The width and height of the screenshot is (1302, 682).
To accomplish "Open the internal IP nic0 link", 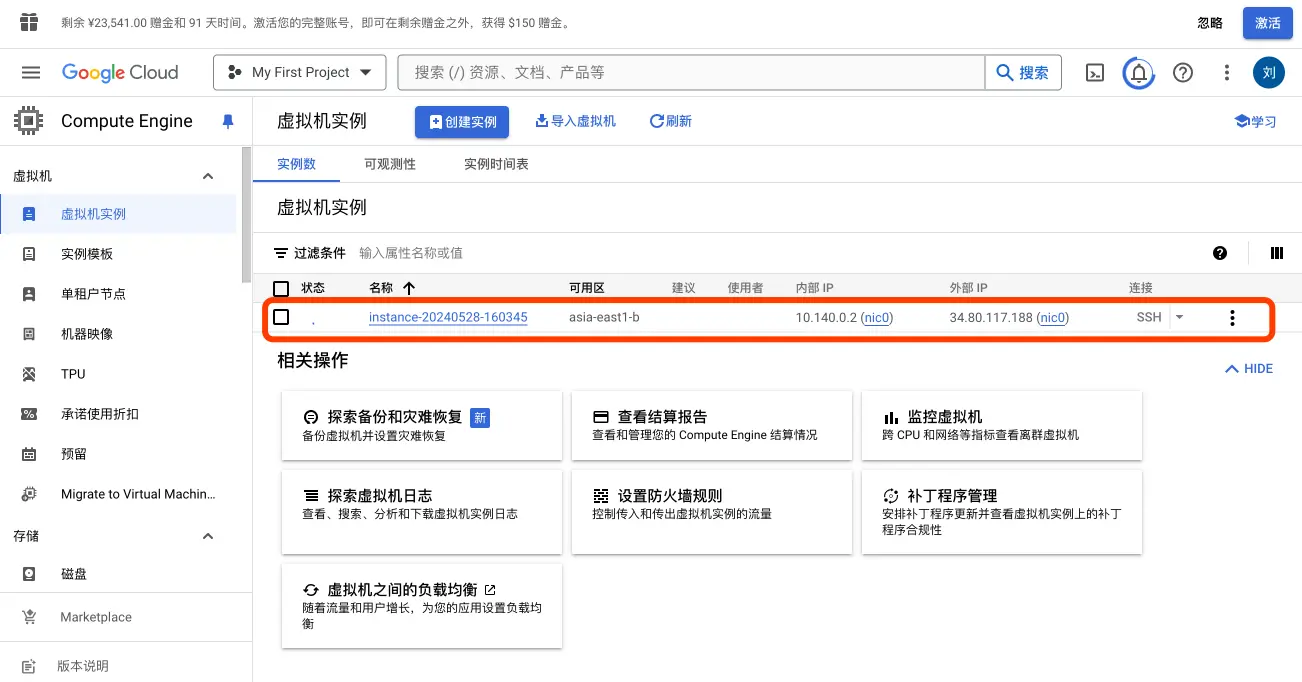I will tap(877, 318).
